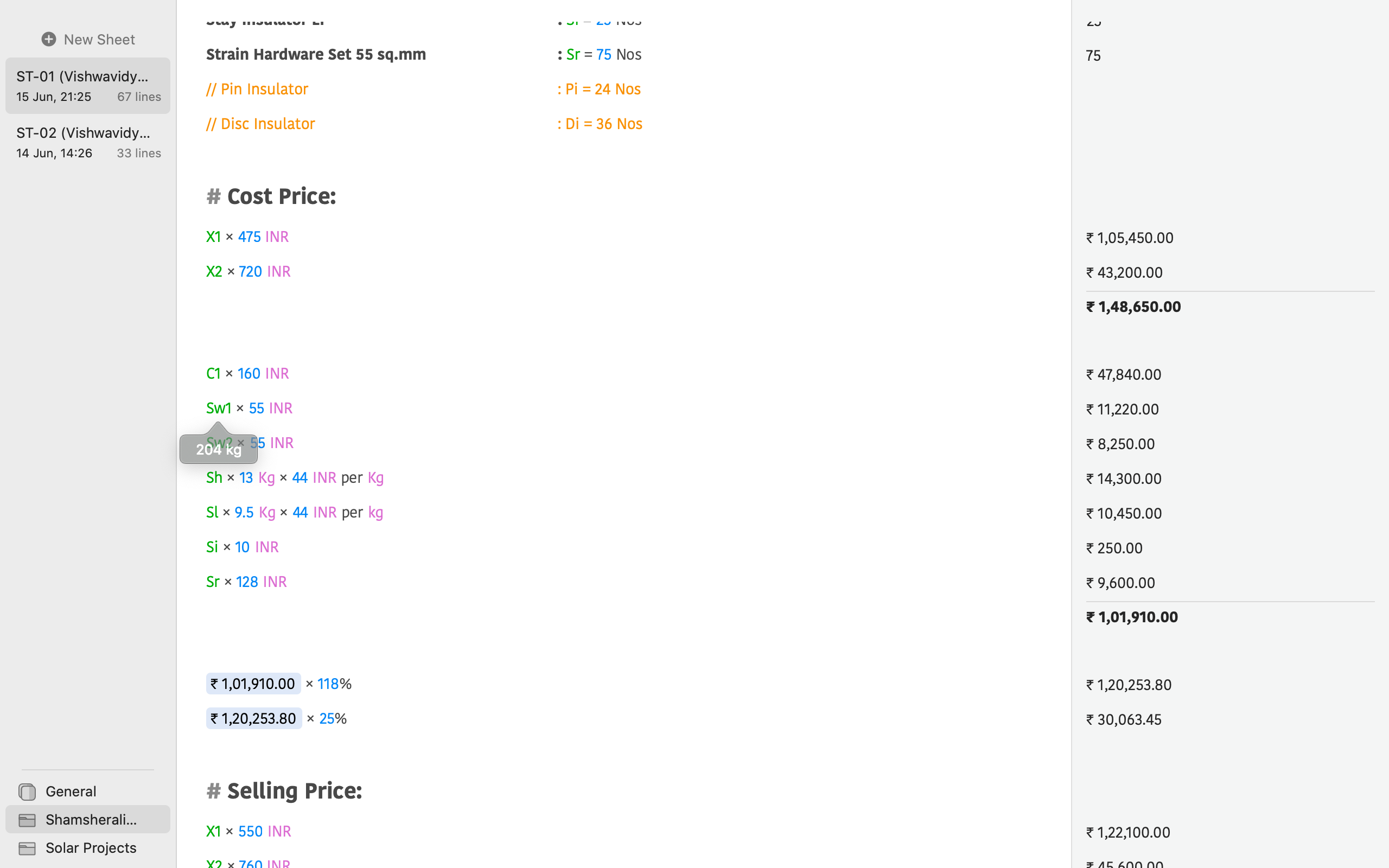Open the ST-02 sheet from 14 Jun
1389x868 pixels.
tap(88, 142)
